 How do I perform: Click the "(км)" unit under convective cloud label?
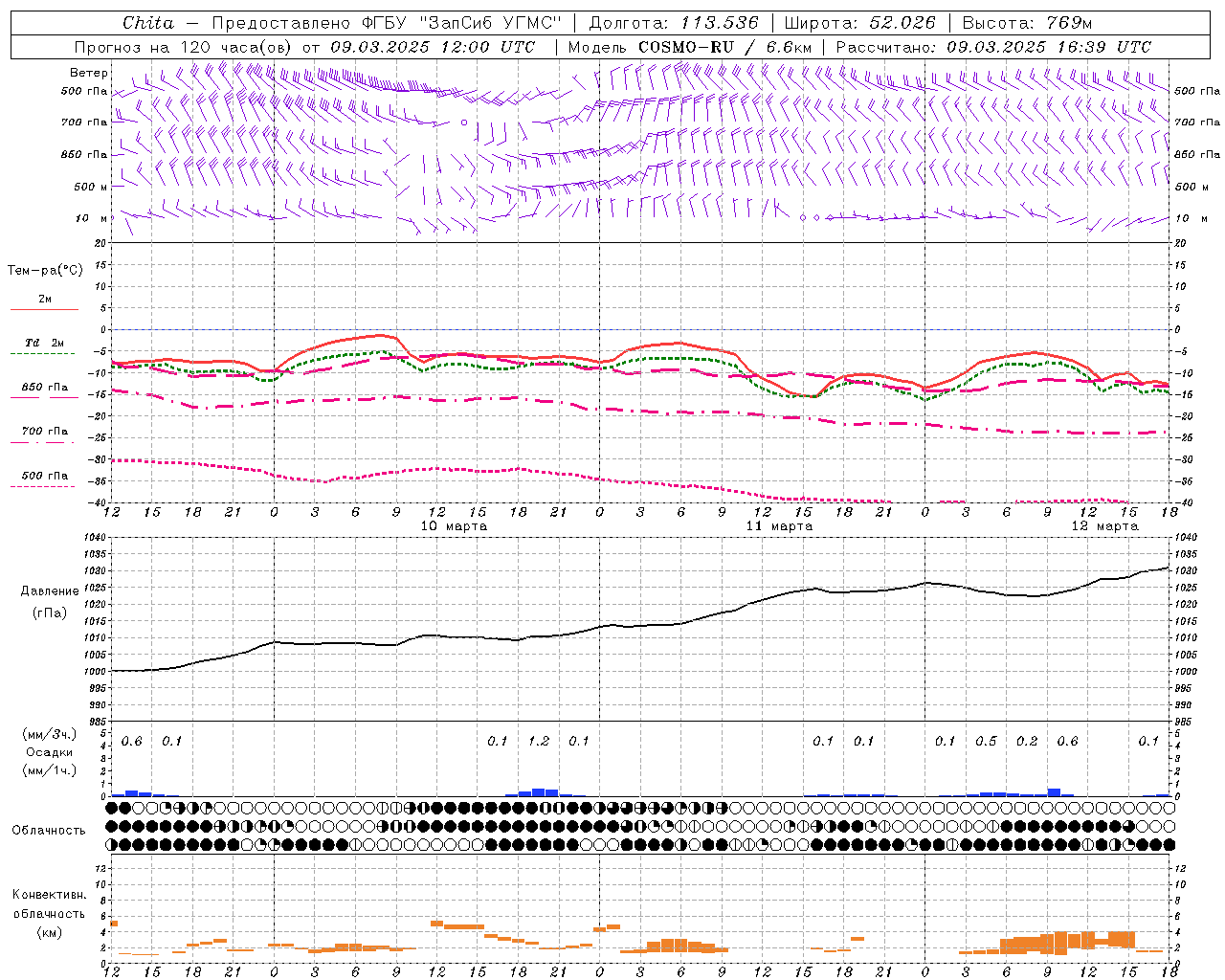point(49,932)
